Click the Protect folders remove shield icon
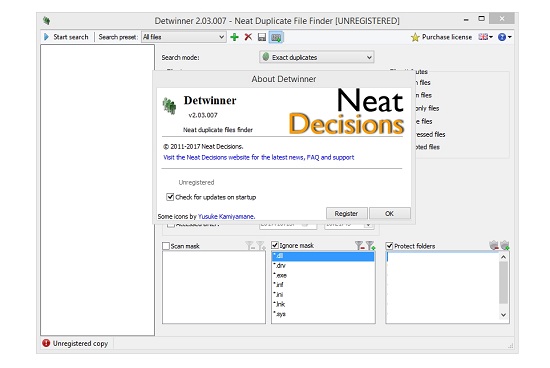The height and width of the screenshot is (368, 550). (494, 245)
